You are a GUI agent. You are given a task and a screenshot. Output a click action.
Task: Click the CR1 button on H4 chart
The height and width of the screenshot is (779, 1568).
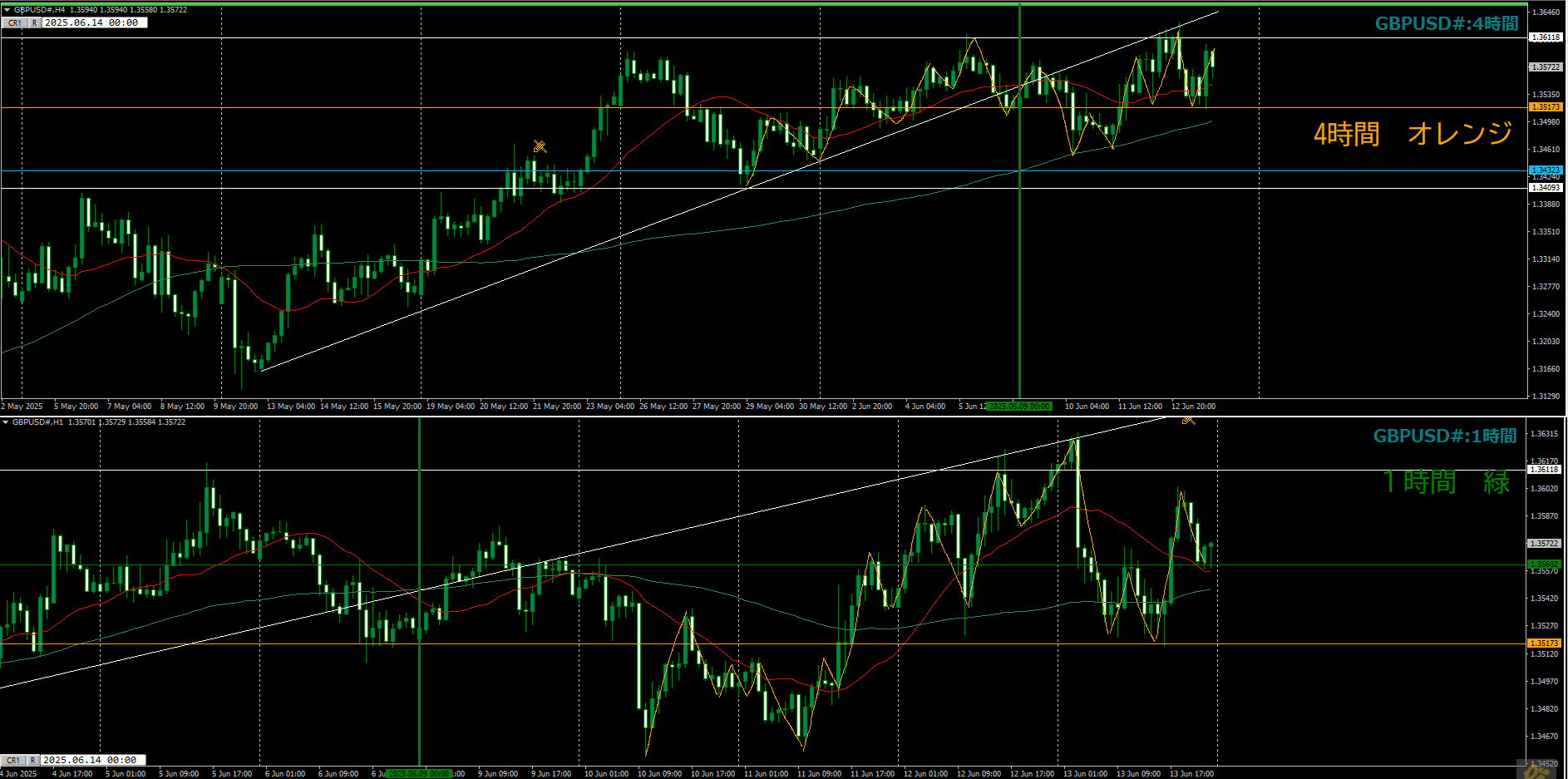(15, 23)
